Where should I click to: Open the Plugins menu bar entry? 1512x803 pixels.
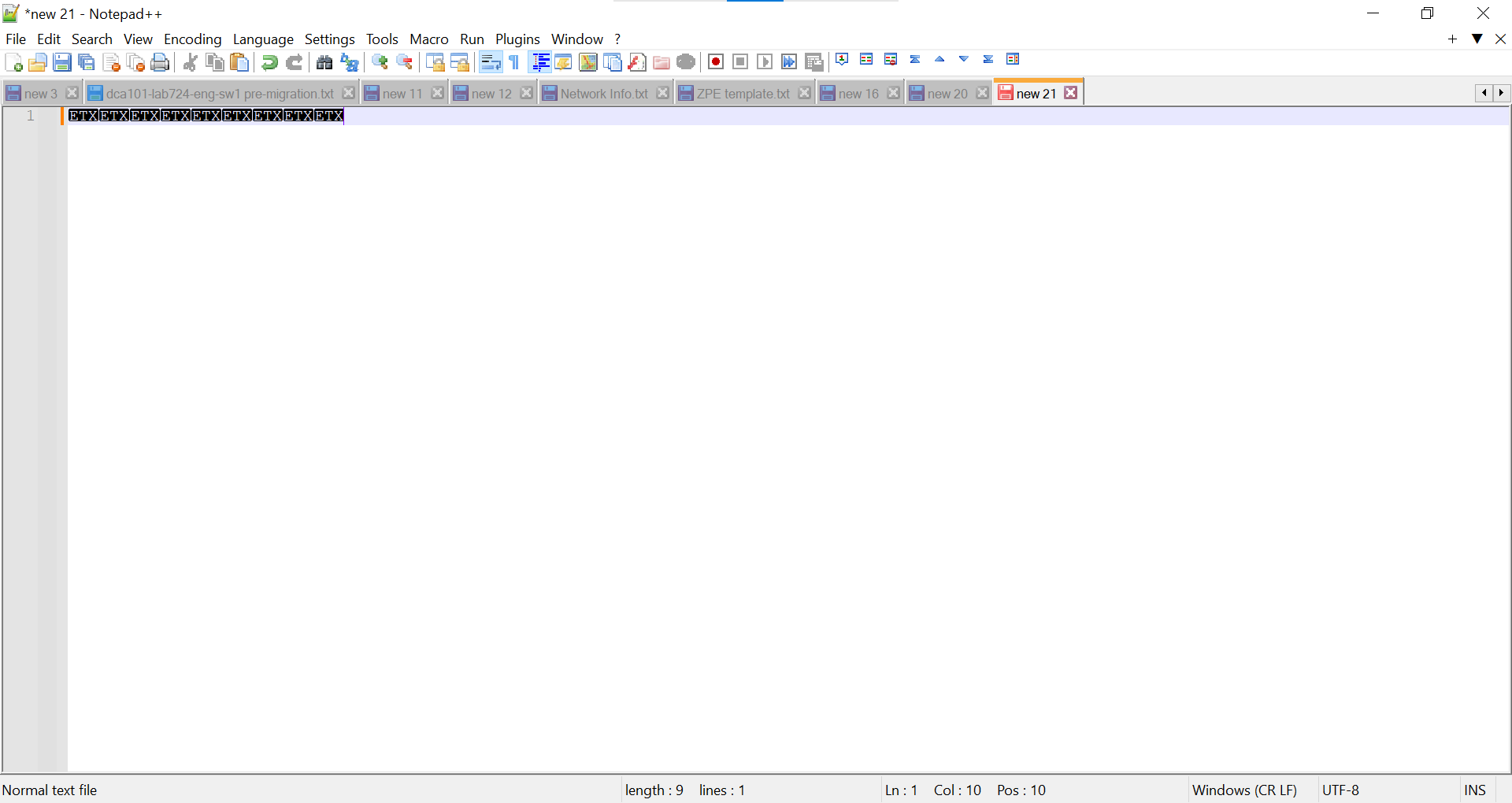(x=517, y=39)
